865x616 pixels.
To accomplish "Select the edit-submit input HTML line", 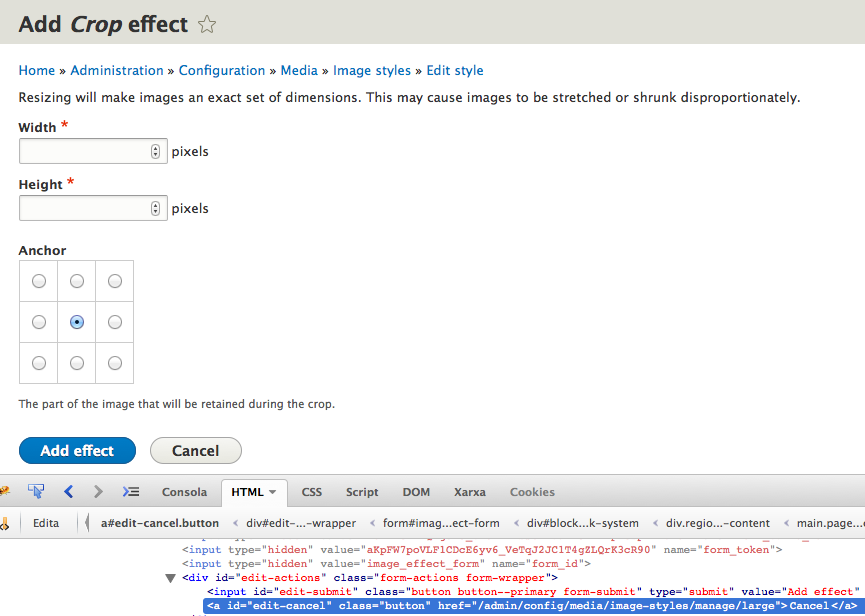I will [x=533, y=592].
